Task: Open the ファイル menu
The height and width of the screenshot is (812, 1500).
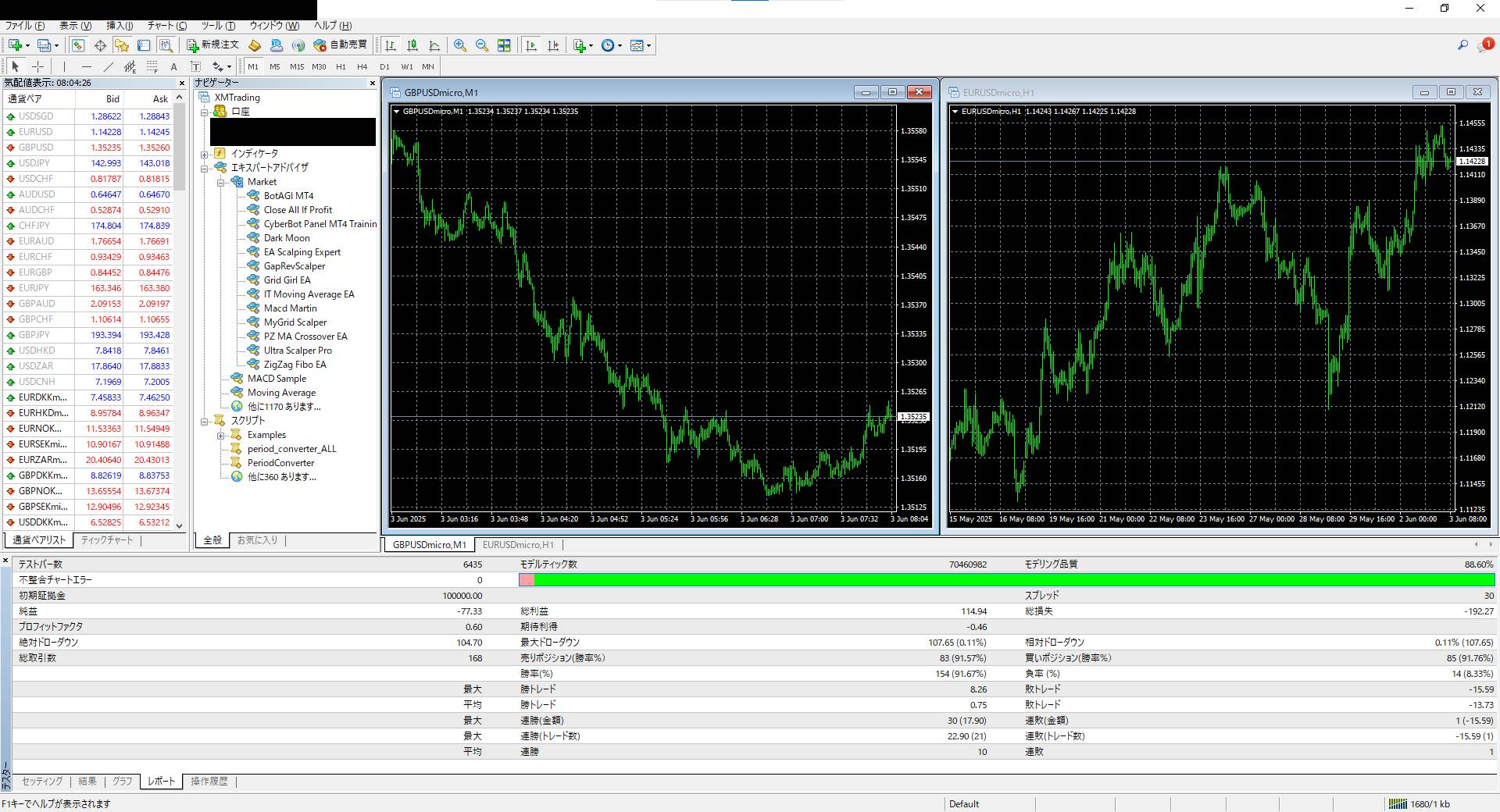Action: click(x=25, y=26)
